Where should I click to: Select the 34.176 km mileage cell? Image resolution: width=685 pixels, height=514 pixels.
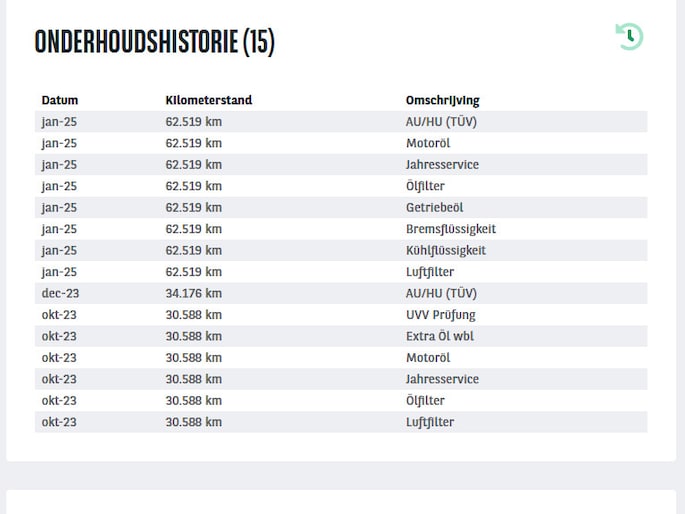[x=193, y=293]
